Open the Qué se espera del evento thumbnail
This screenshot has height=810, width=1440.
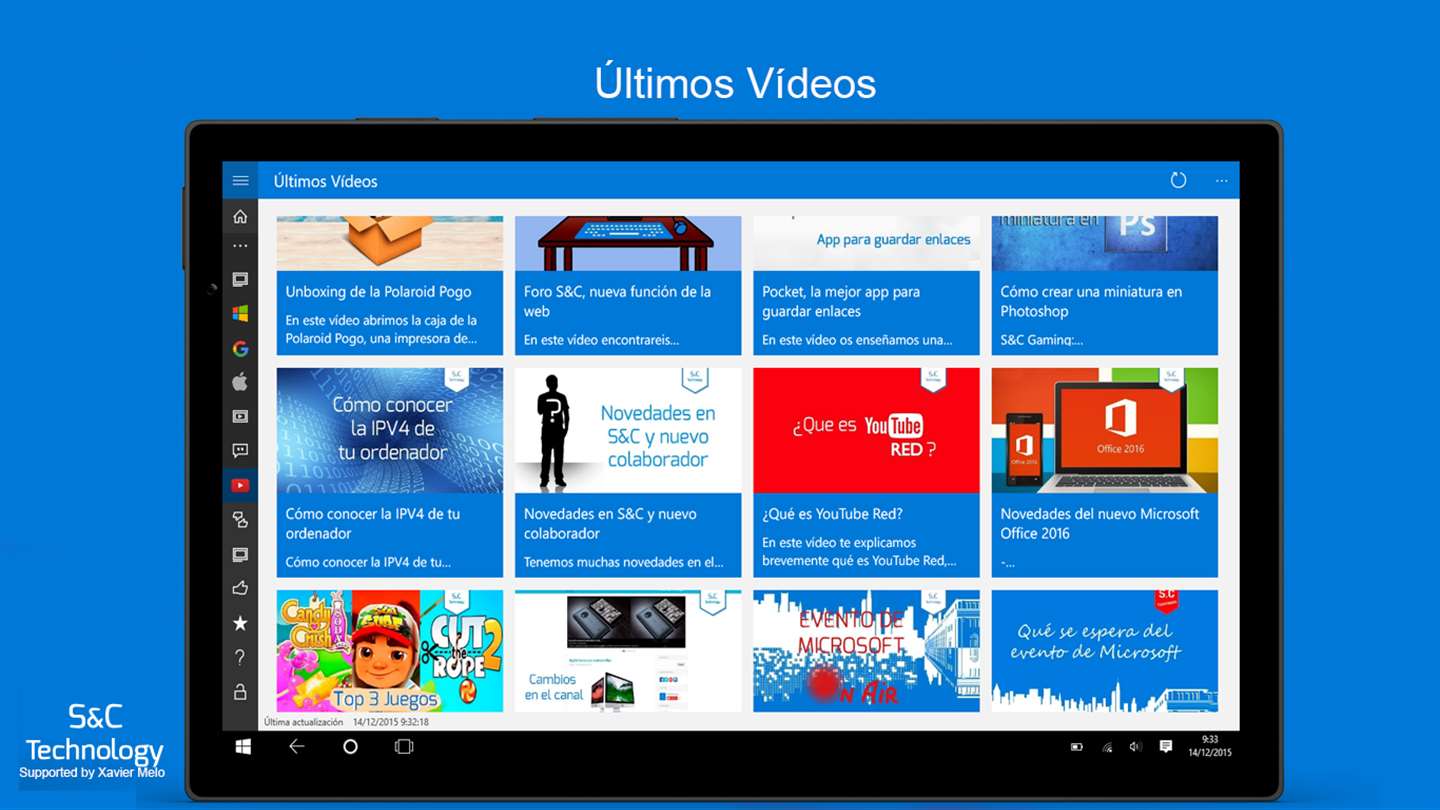1105,651
